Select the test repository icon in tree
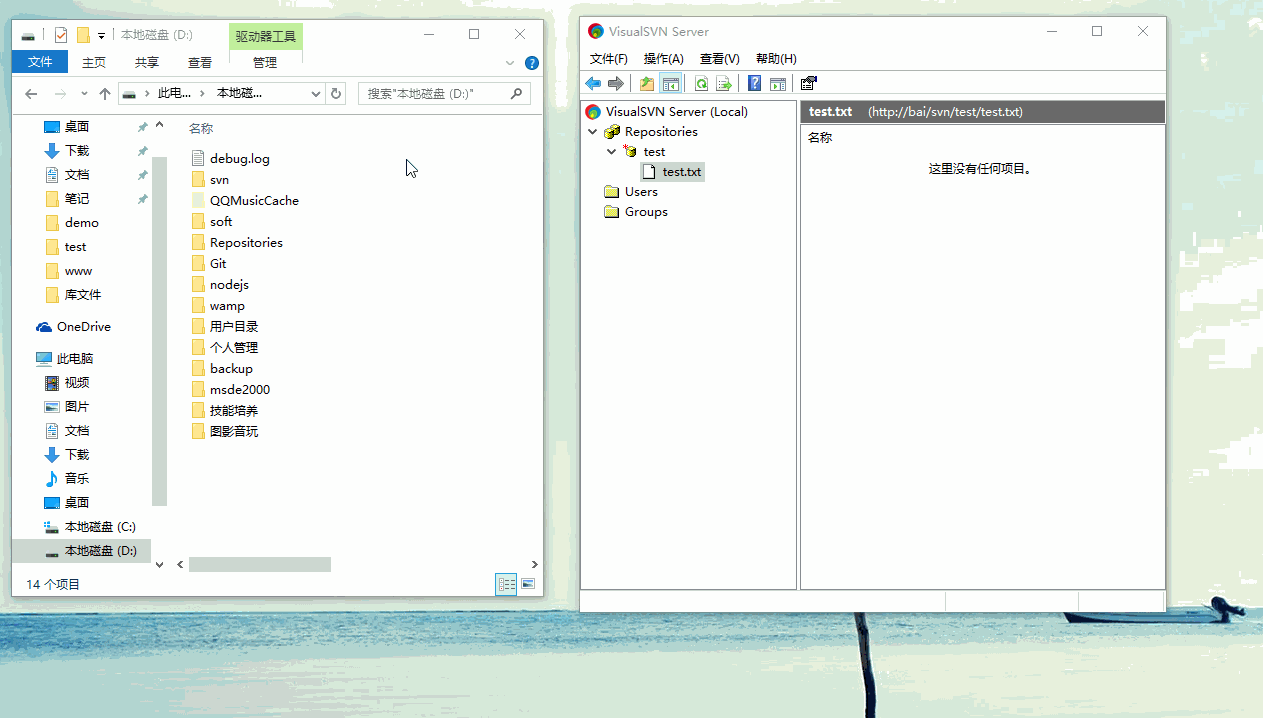The width and height of the screenshot is (1263, 718). 630,152
